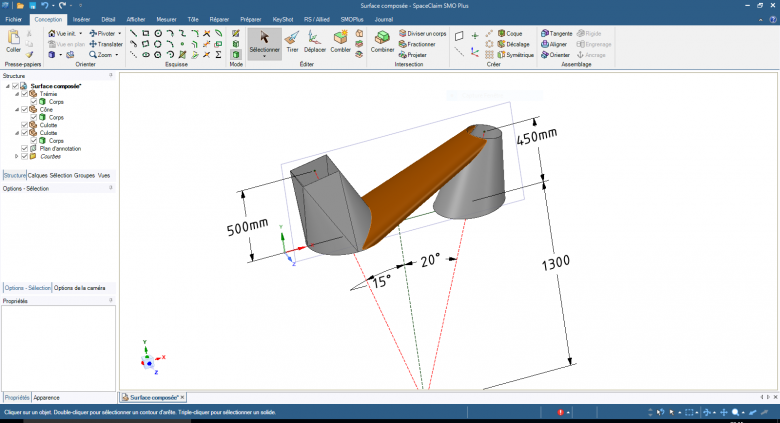The width and height of the screenshot is (780, 423).
Task: Click the Surface composée document tab
Action: click(153, 397)
